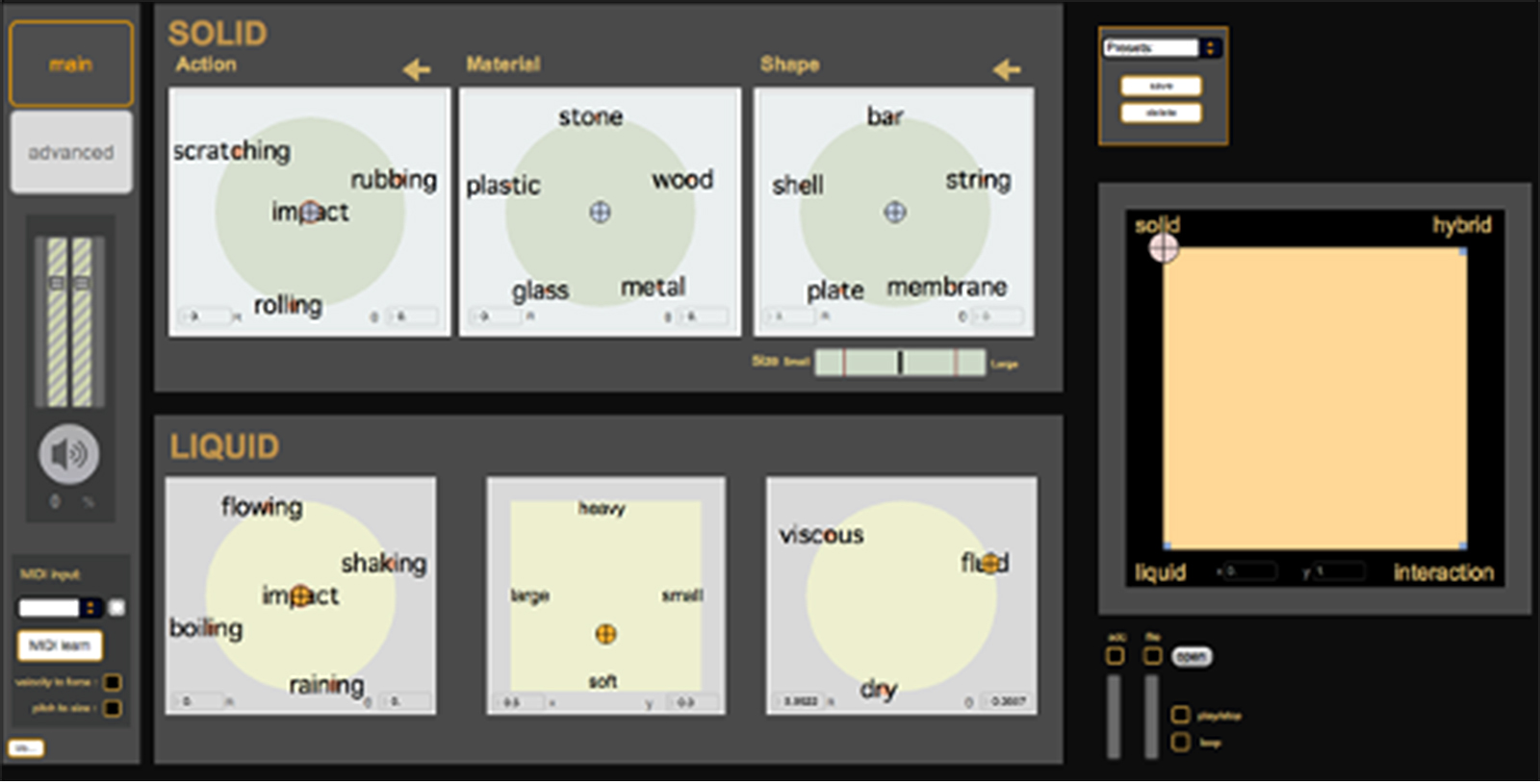Image resolution: width=1540 pixels, height=784 pixels.
Task: Toggle the pitch to size checkbox
Action: point(113,708)
